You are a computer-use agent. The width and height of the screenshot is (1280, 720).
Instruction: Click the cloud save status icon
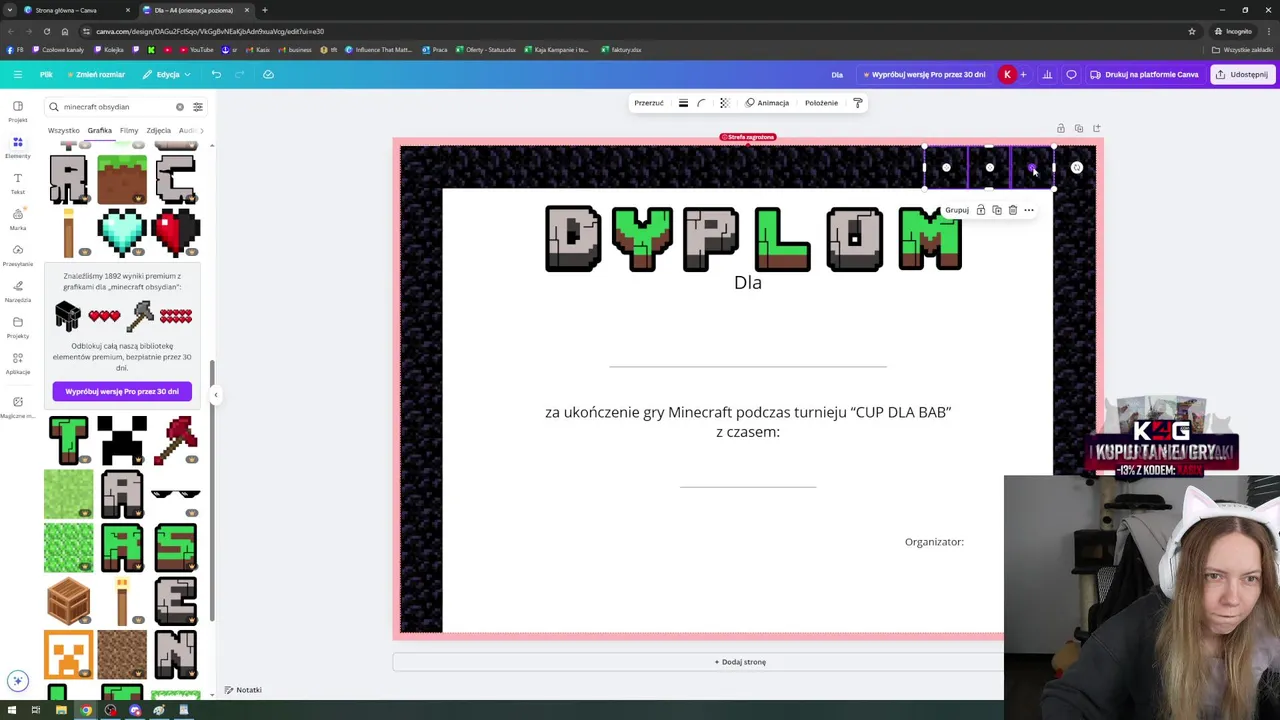coord(268,74)
